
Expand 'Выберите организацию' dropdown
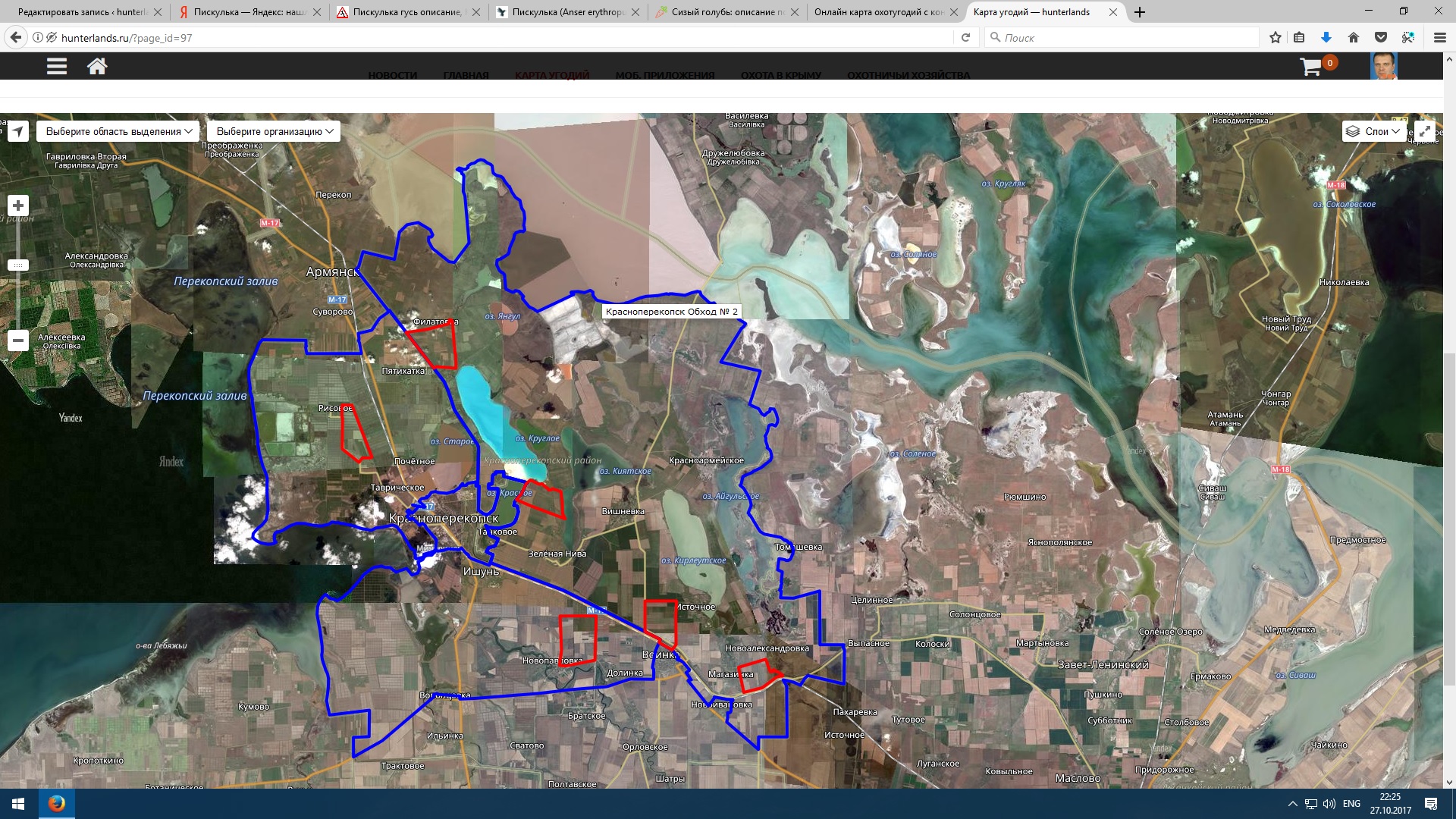(x=274, y=131)
